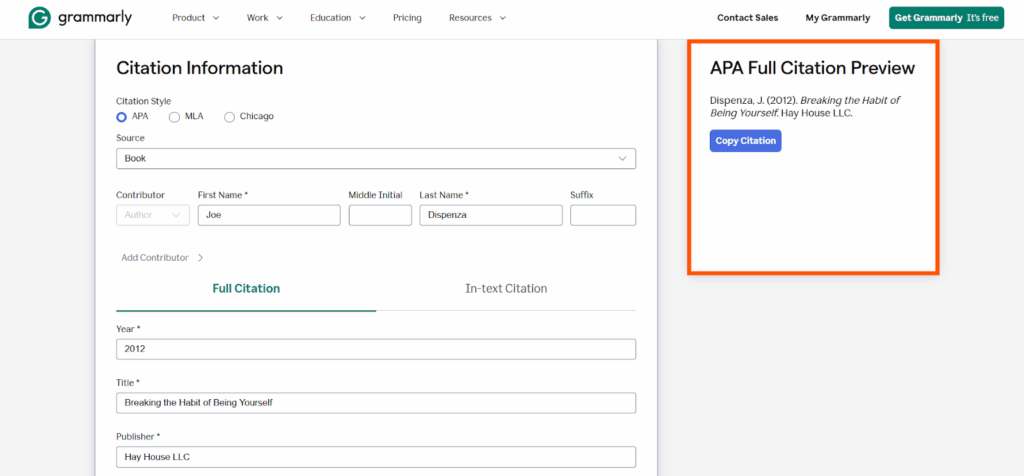The width and height of the screenshot is (1024, 476).
Task: Open the Work menu
Action: pyautogui.click(x=264, y=18)
